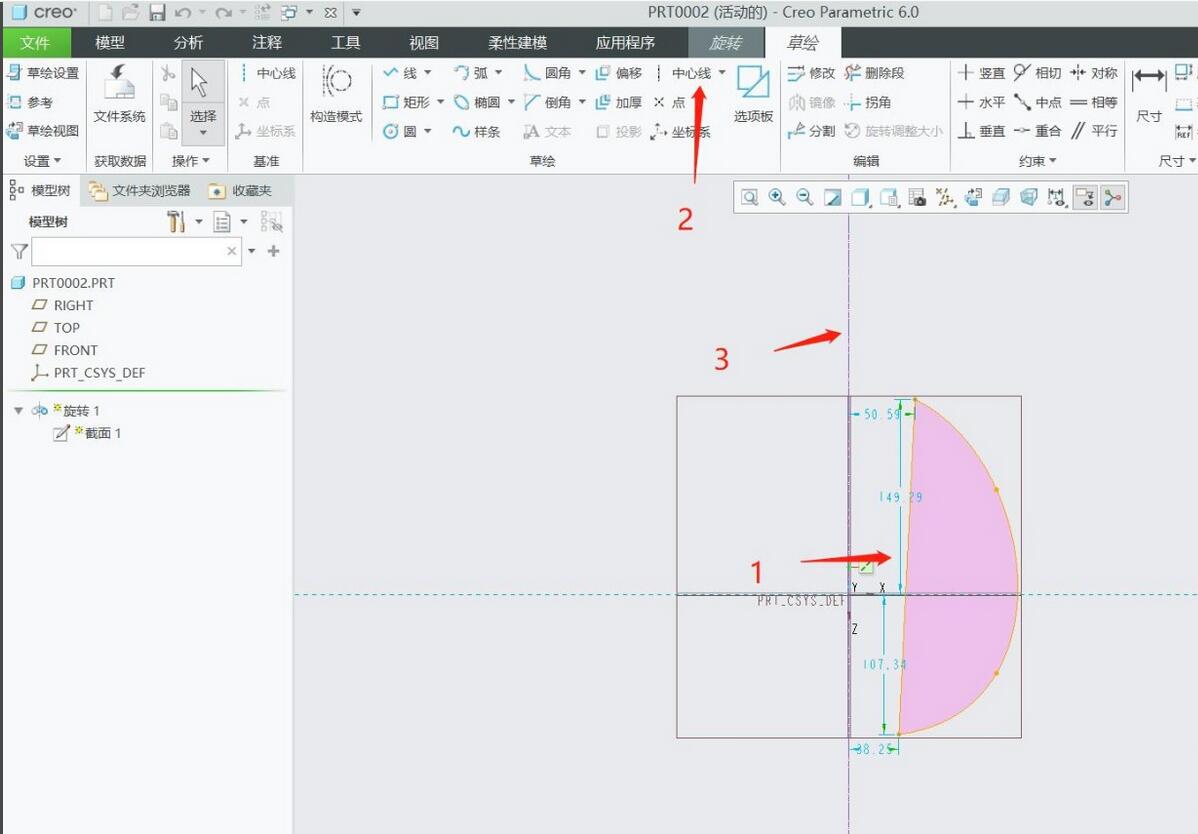Toggle 构造模式 construction mode

tap(336, 94)
